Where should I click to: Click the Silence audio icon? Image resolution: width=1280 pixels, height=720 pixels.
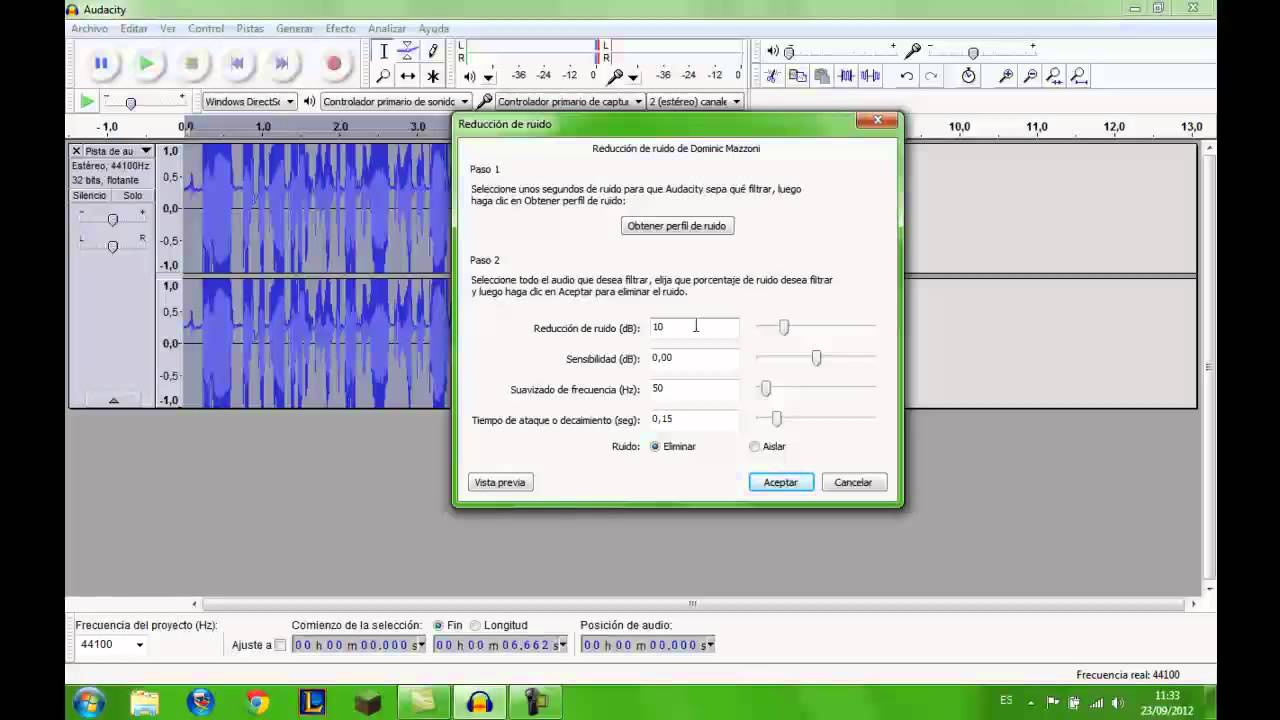[x=871, y=76]
